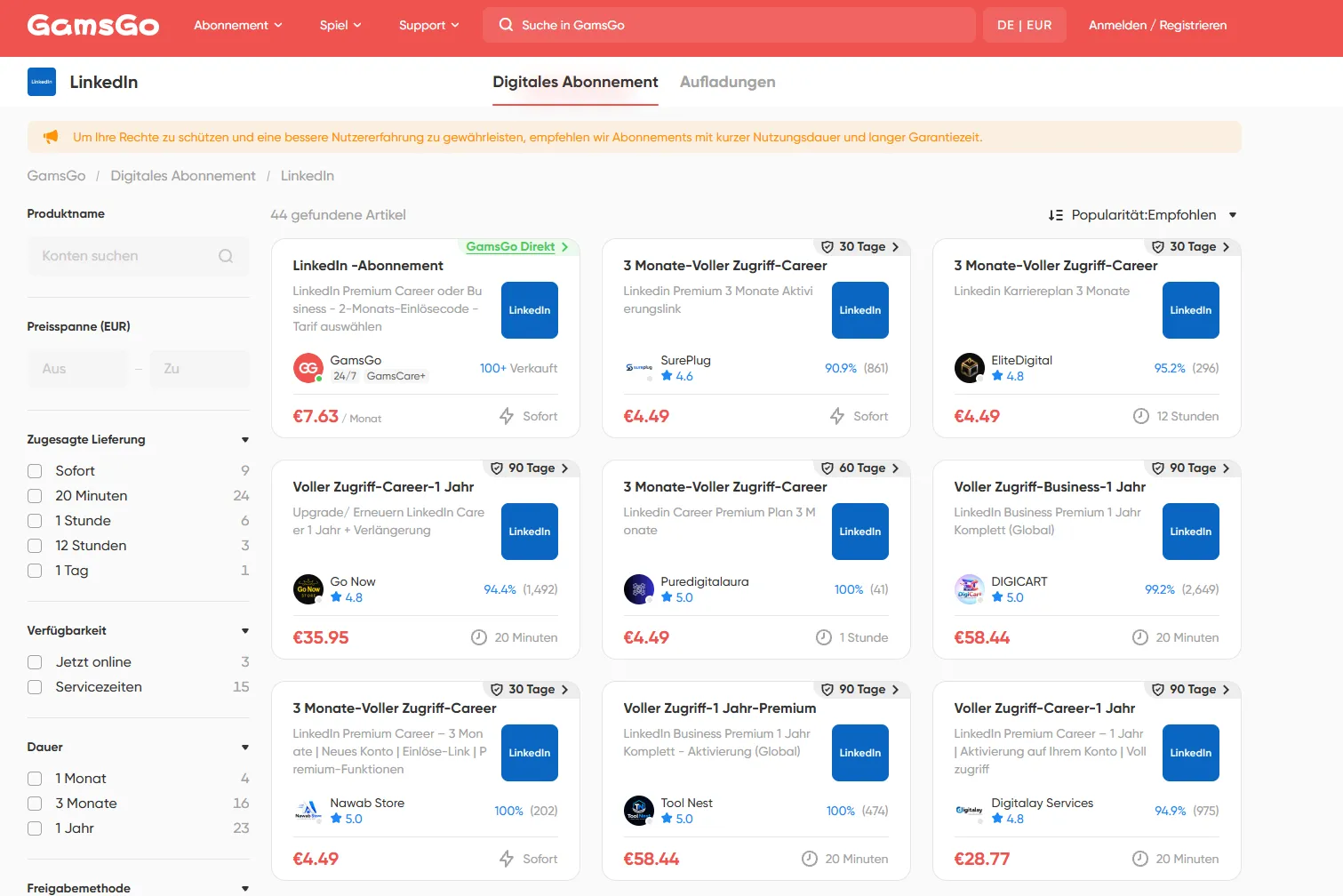The image size is (1343, 896).
Task: Click the Go Now seller avatar
Action: pos(308,589)
